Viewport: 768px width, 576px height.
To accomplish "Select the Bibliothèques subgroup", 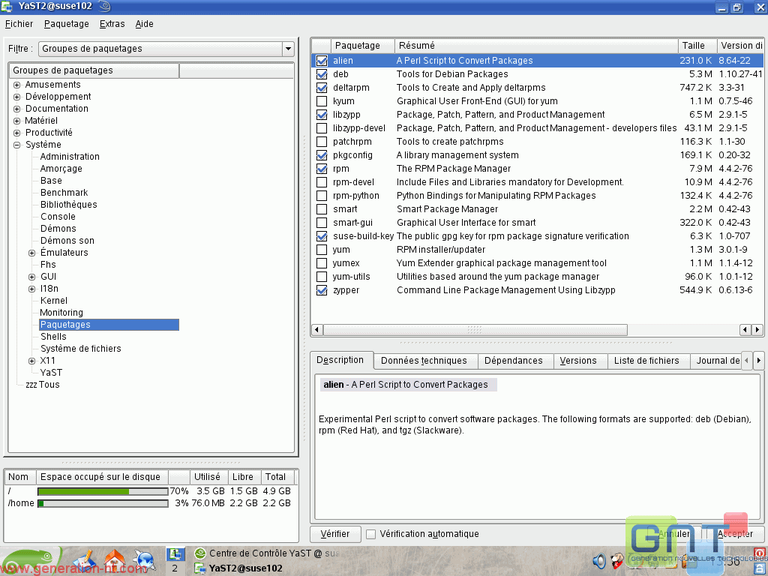I will [x=69, y=205].
